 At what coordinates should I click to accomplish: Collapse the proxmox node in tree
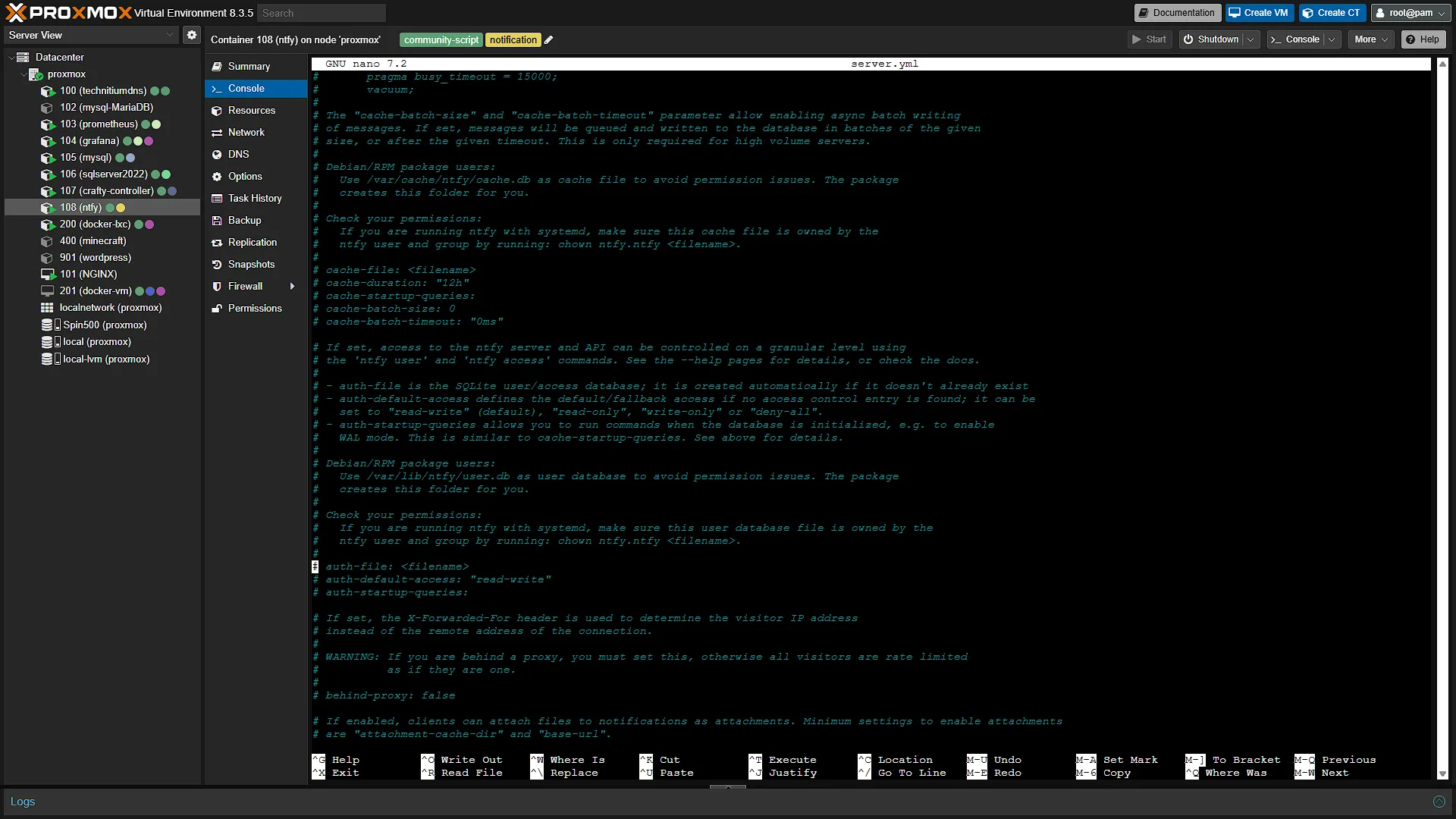(24, 74)
